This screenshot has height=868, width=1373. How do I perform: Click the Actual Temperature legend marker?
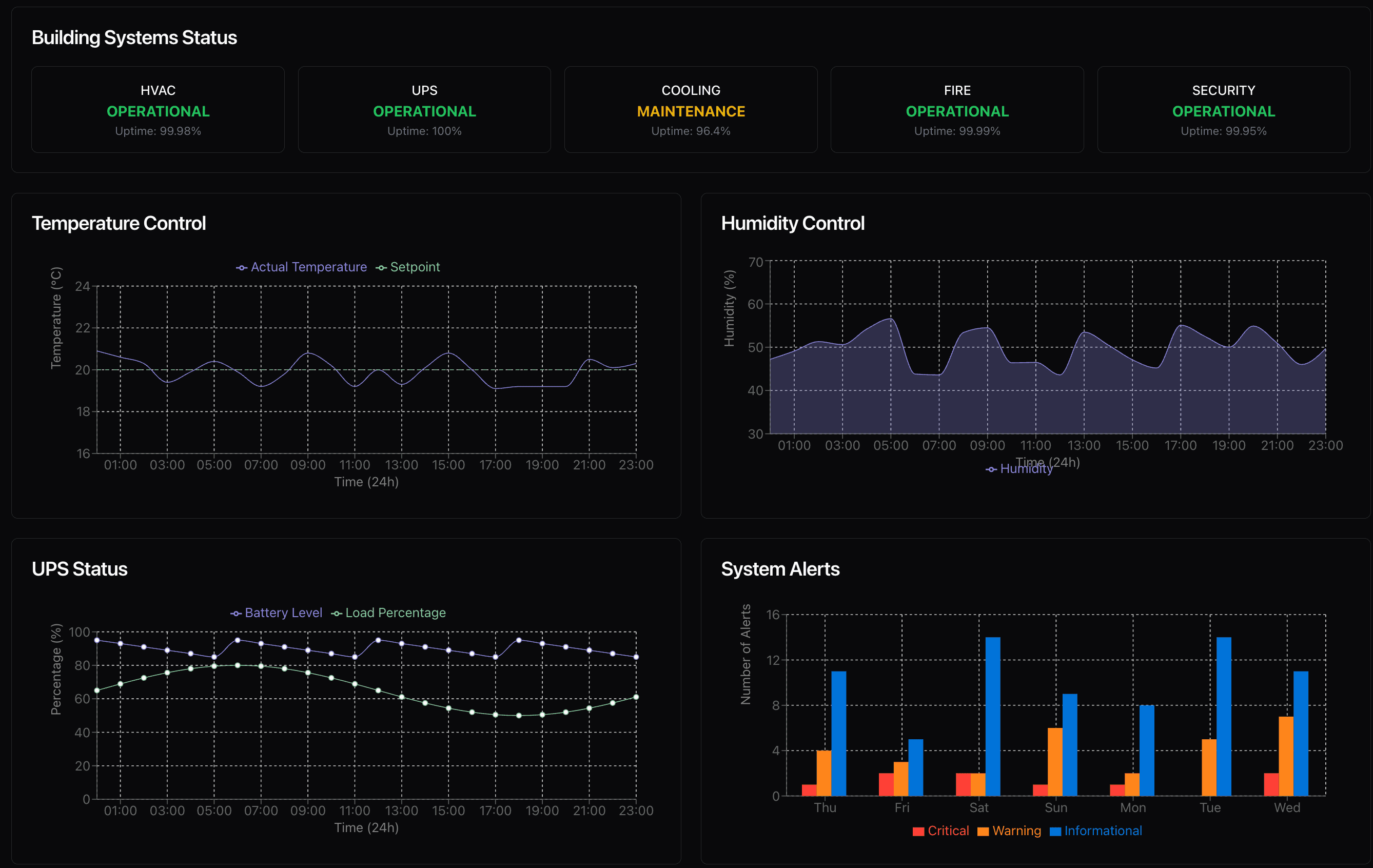tap(242, 267)
